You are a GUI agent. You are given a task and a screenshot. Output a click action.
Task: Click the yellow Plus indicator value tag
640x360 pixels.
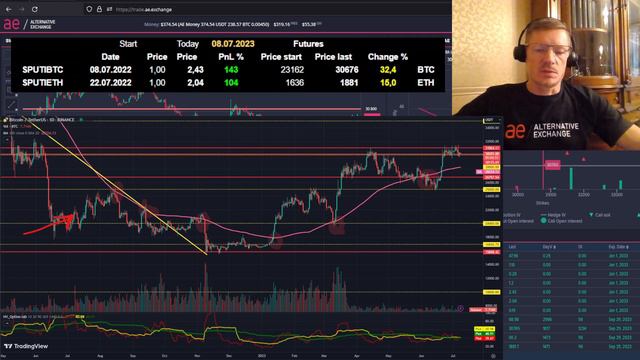(484, 329)
